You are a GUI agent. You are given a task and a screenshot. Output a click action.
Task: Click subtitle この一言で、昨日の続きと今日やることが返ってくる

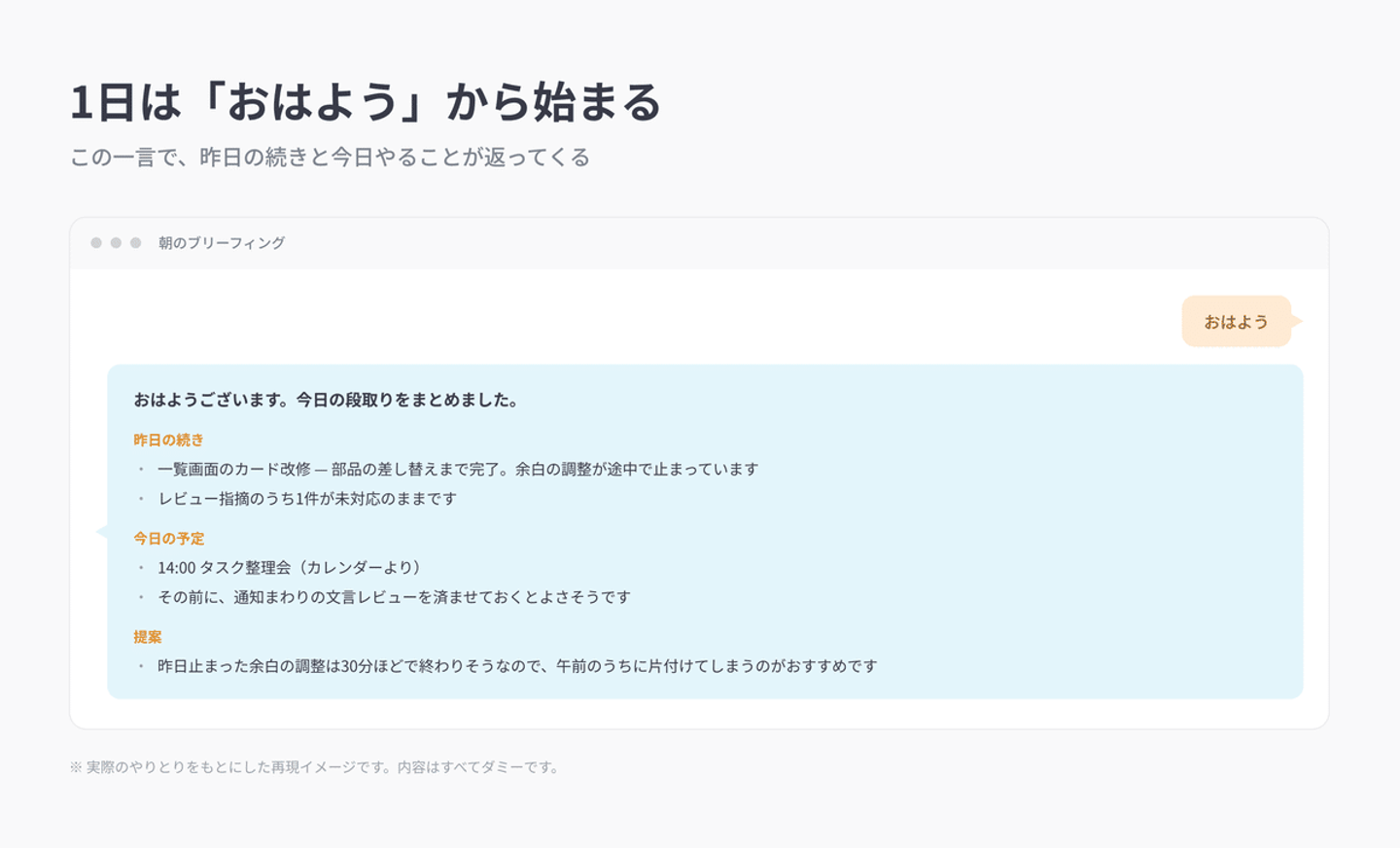coord(330,158)
